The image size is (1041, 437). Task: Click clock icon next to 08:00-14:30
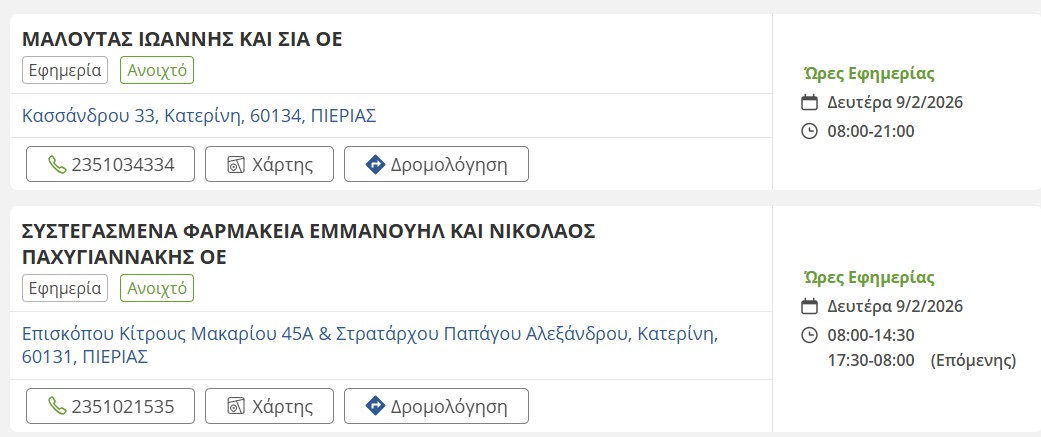pyautogui.click(x=810, y=335)
